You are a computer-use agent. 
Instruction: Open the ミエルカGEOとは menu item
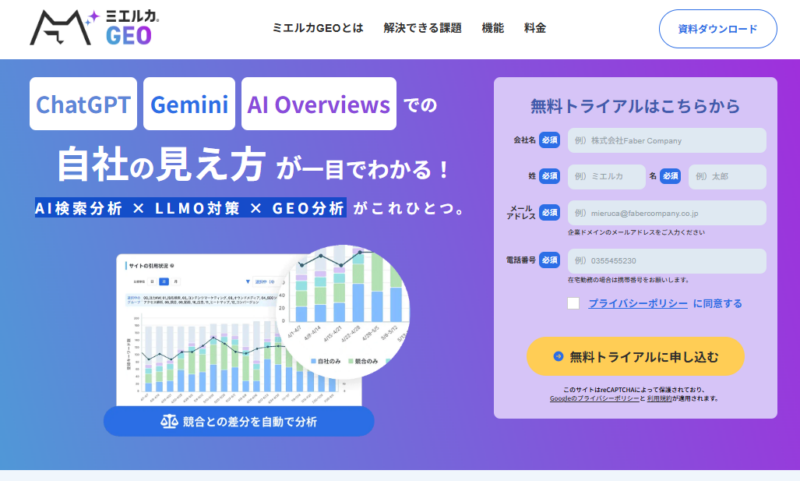tap(317, 28)
